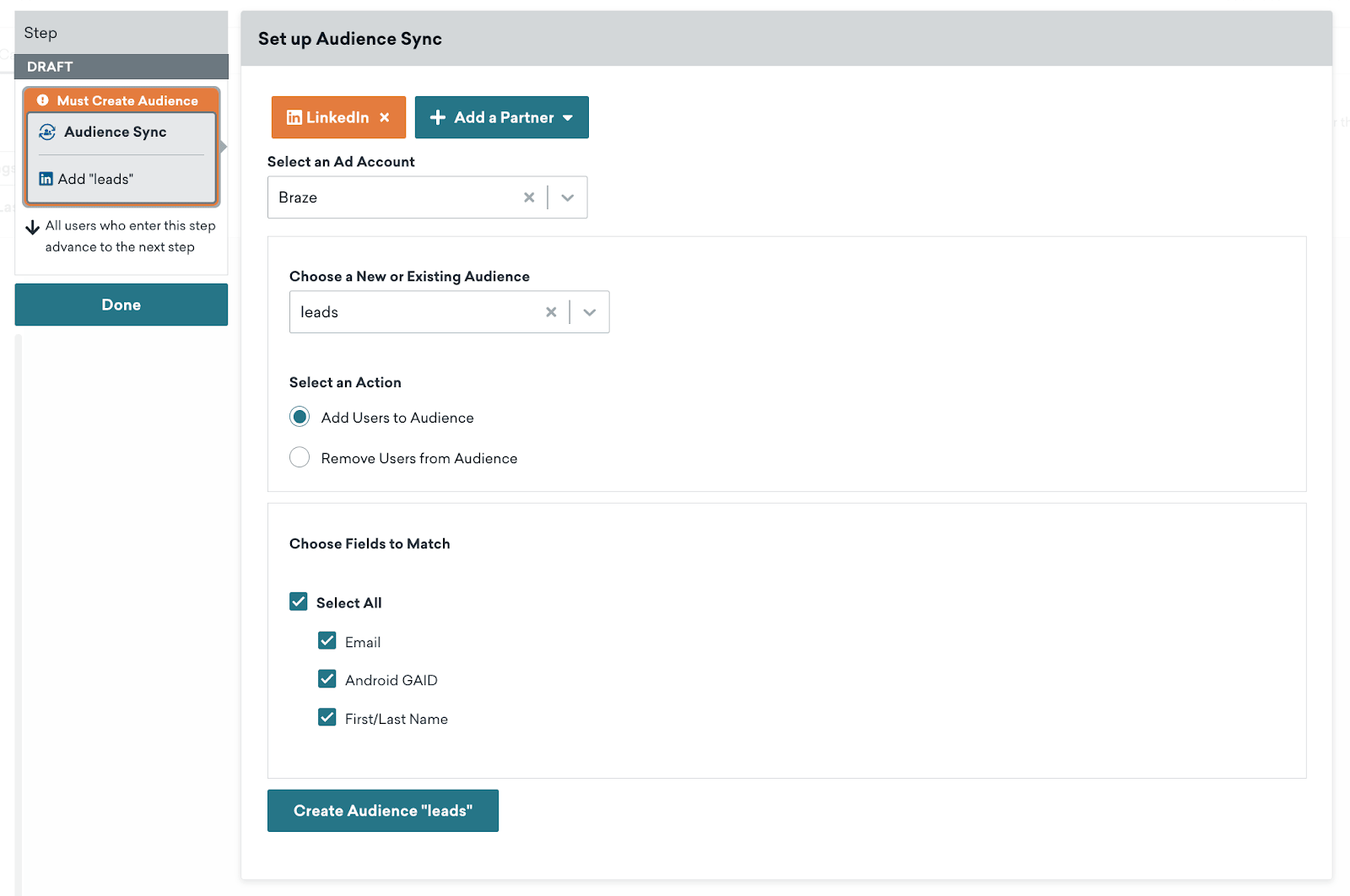The image size is (1350, 896).
Task: Remove the LinkedIn partner with the X icon
Action: coord(385,117)
